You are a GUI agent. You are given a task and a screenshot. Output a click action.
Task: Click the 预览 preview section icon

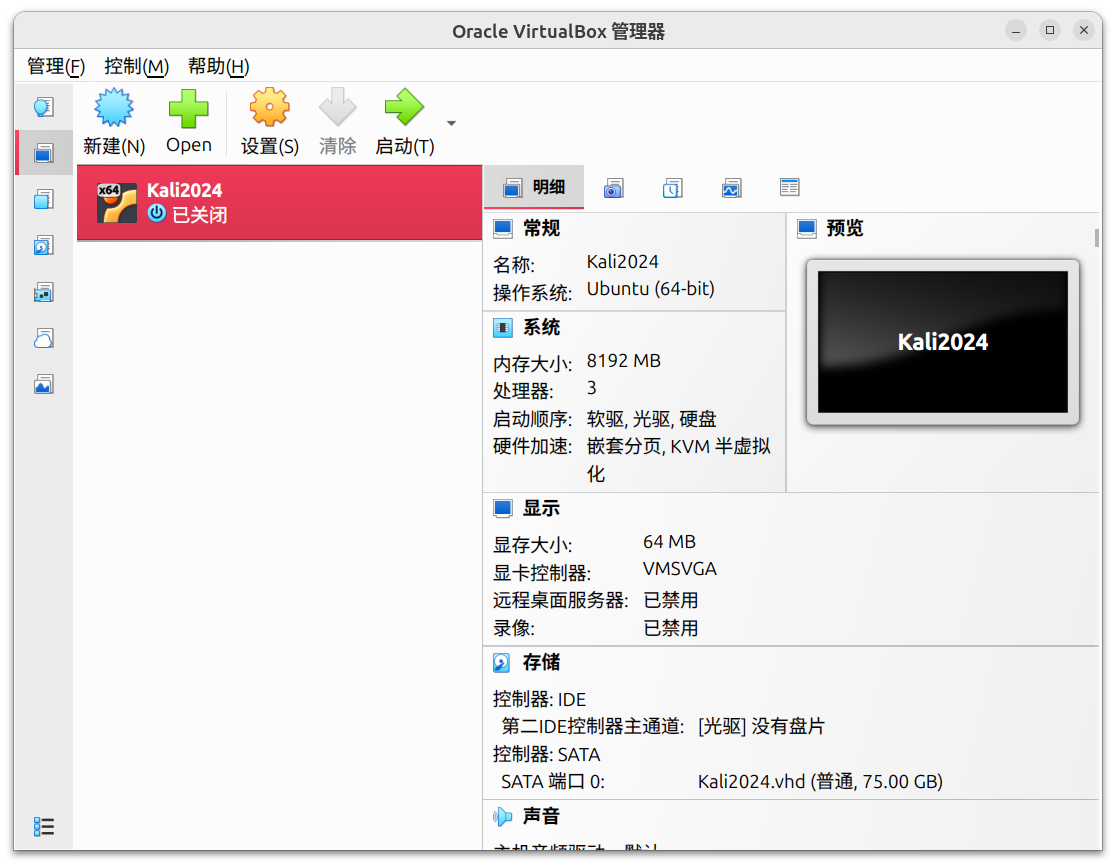tap(806, 228)
